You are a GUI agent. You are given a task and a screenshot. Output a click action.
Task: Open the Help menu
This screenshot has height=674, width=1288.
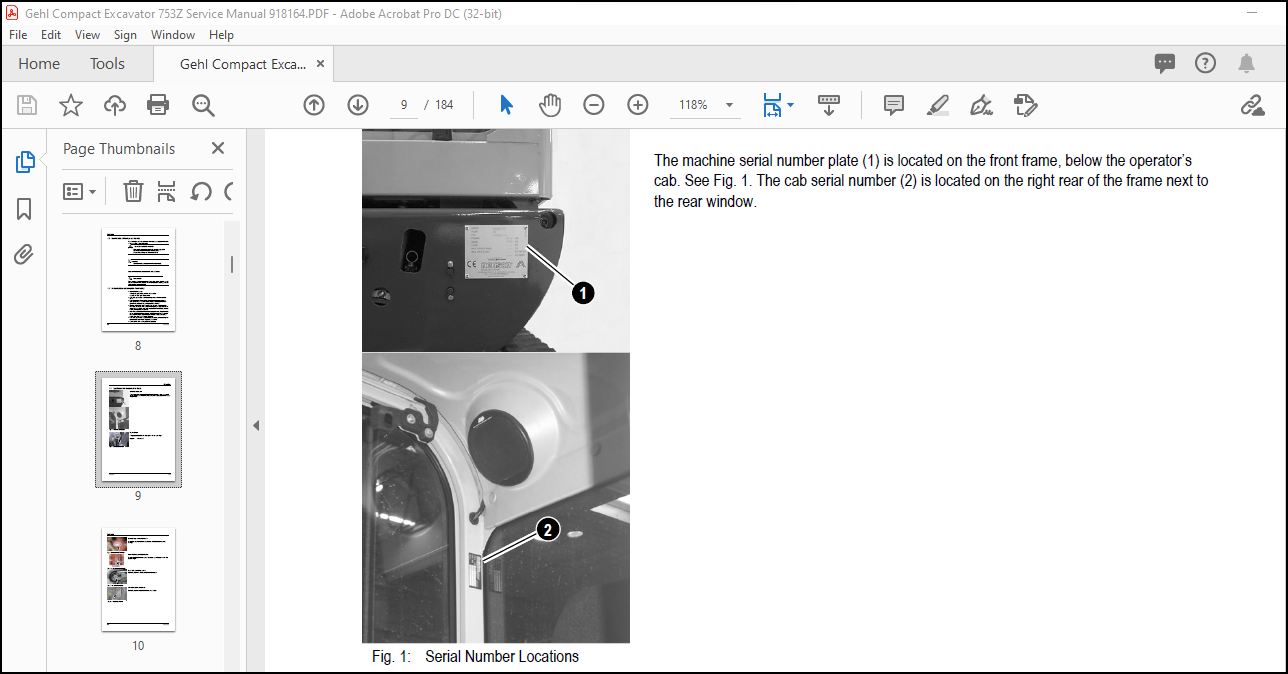click(x=221, y=35)
